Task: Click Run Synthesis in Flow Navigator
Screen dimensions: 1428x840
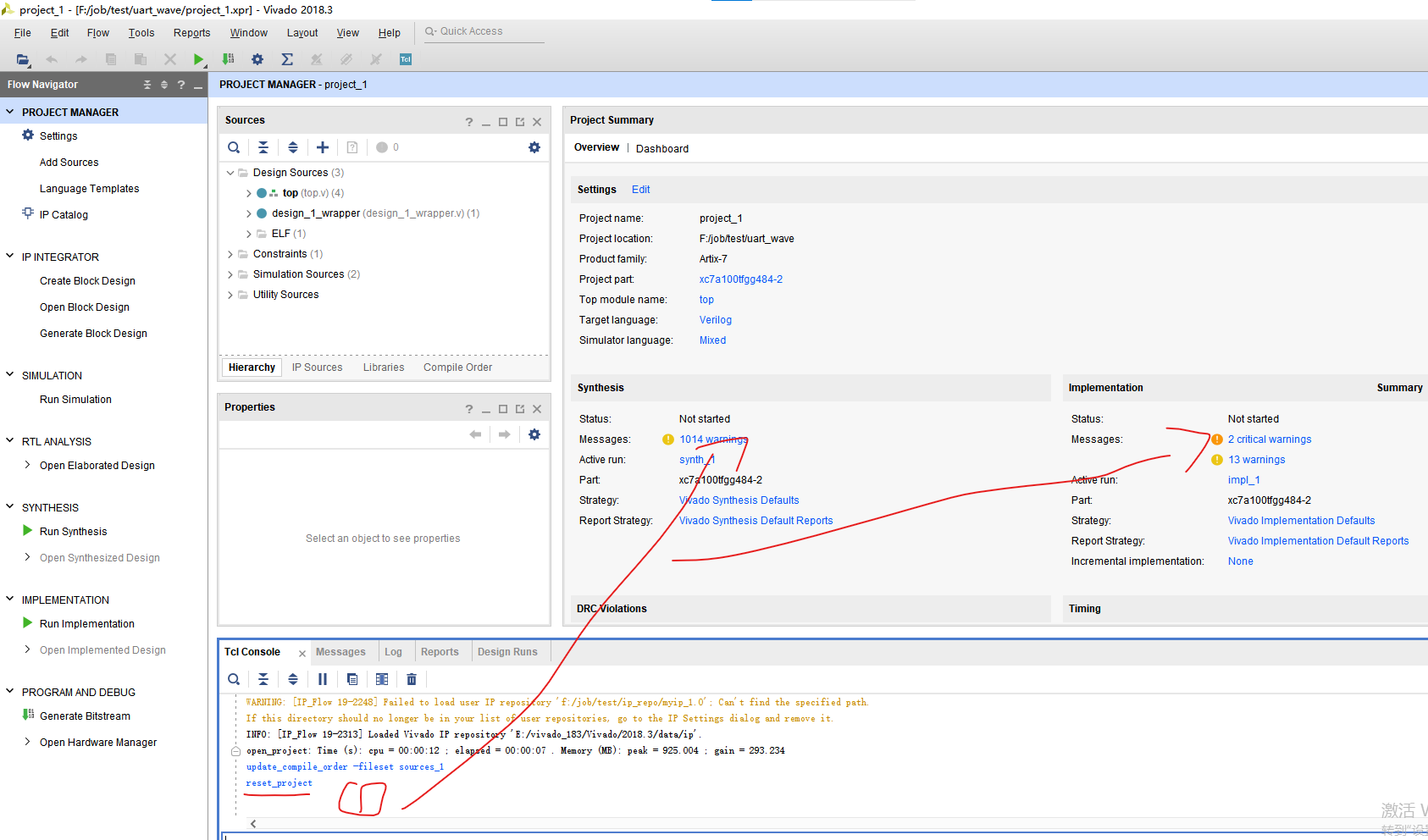Action: [x=74, y=532]
